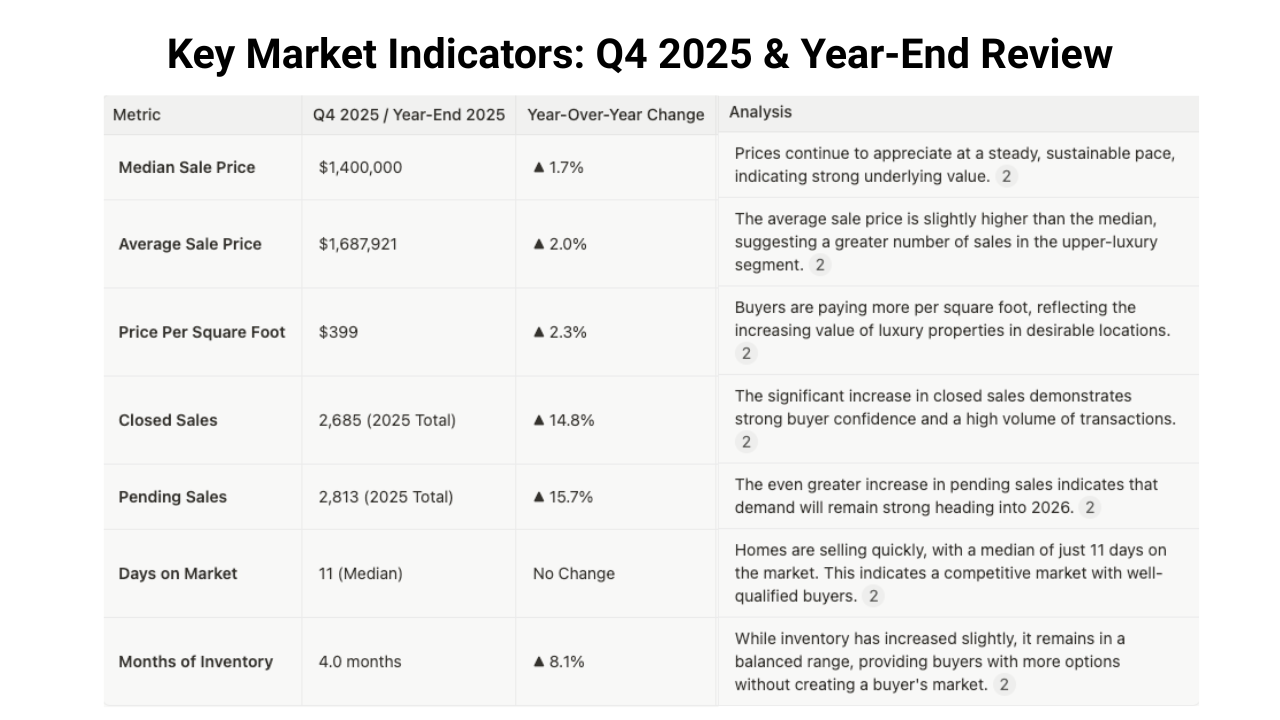This screenshot has height=720, width=1280.
Task: Click the 'No Change' cell
Action: 574,574
